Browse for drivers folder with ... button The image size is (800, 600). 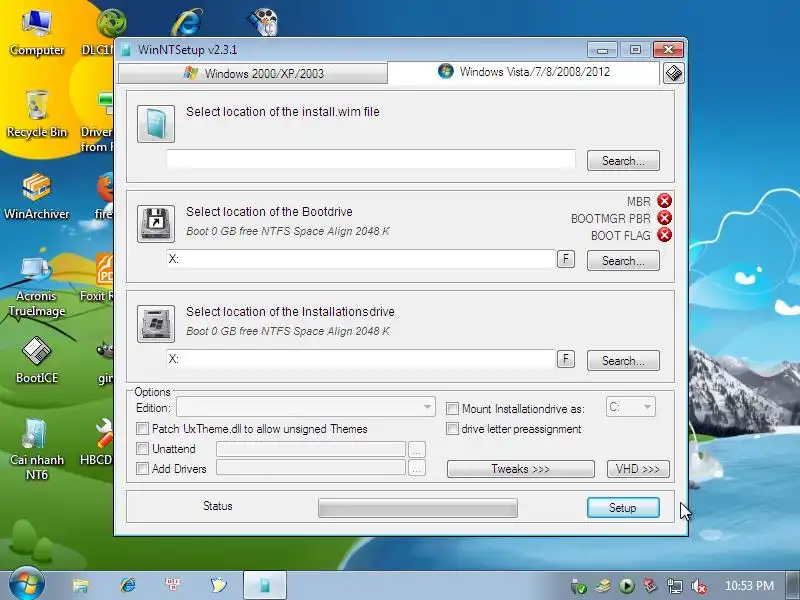(x=417, y=468)
